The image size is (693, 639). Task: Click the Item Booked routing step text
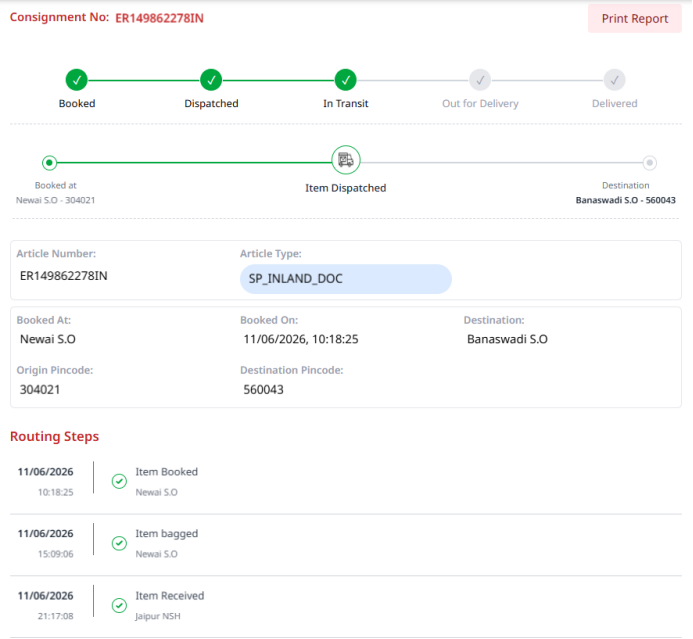167,472
